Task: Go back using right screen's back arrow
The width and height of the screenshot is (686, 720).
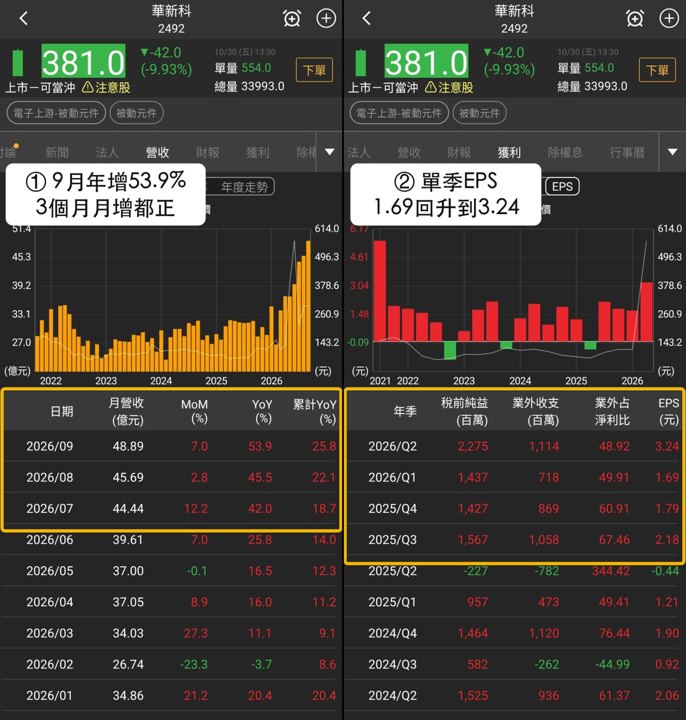Action: coord(366,19)
